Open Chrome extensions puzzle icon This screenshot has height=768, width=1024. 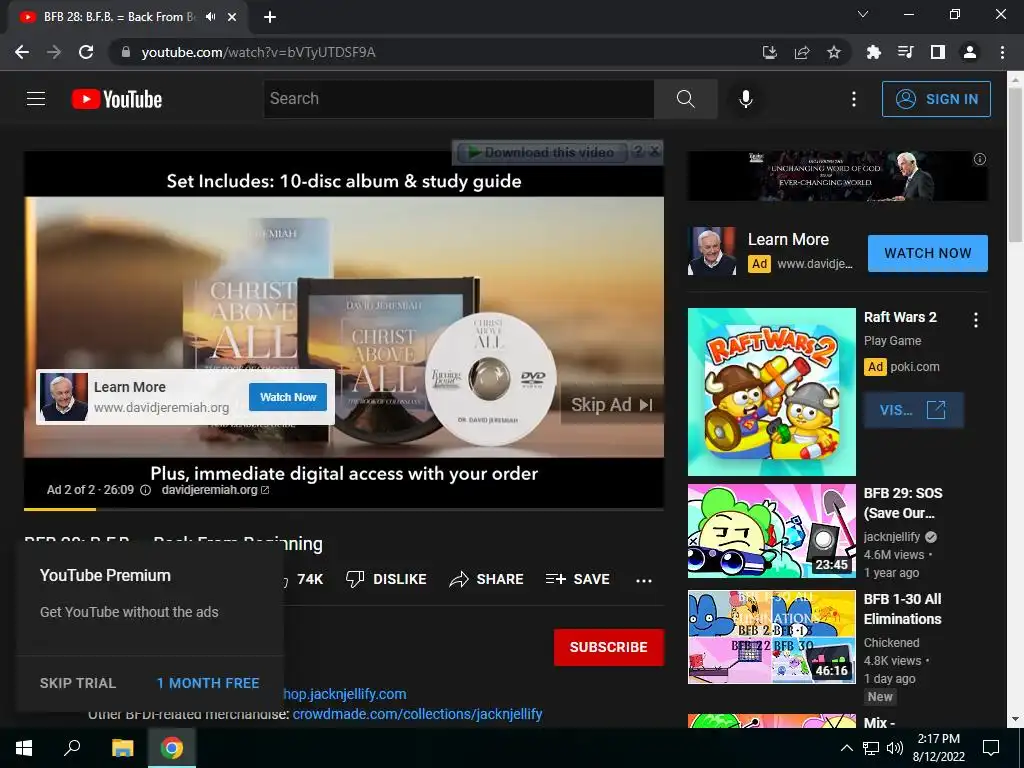pyautogui.click(x=873, y=52)
